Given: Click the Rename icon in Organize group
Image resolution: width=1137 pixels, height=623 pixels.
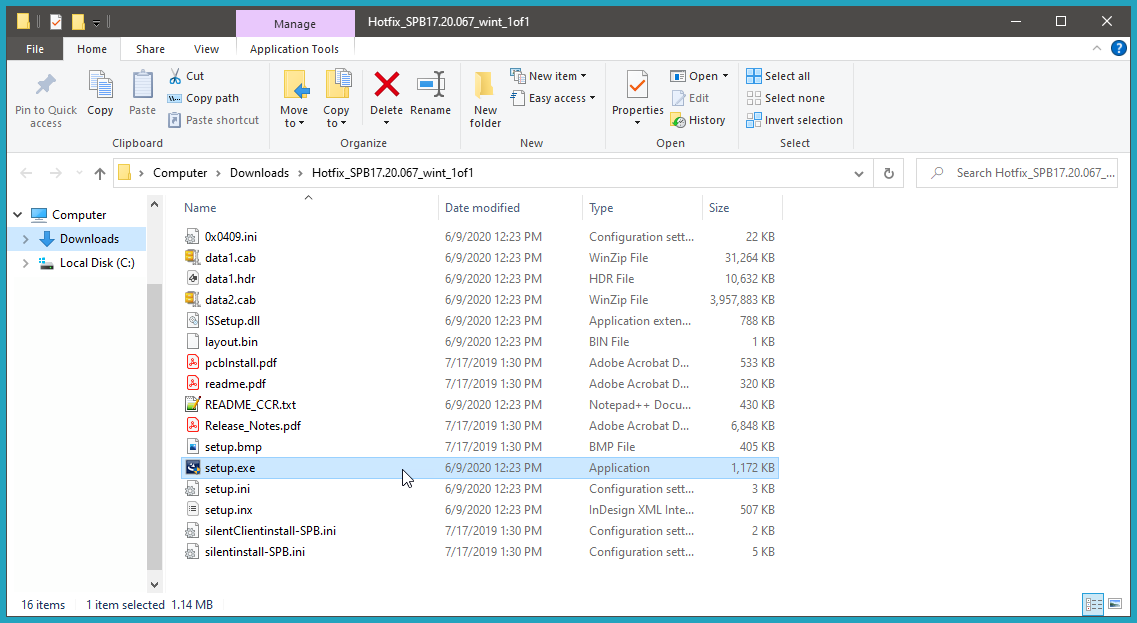Looking at the screenshot, I should pyautogui.click(x=430, y=85).
